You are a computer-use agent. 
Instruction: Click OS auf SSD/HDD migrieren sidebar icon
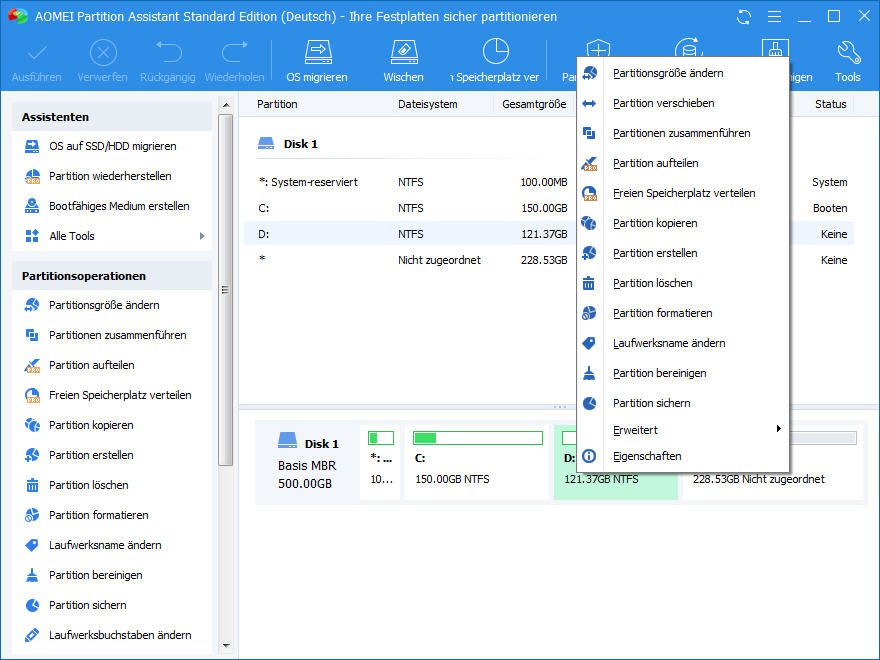(32, 146)
